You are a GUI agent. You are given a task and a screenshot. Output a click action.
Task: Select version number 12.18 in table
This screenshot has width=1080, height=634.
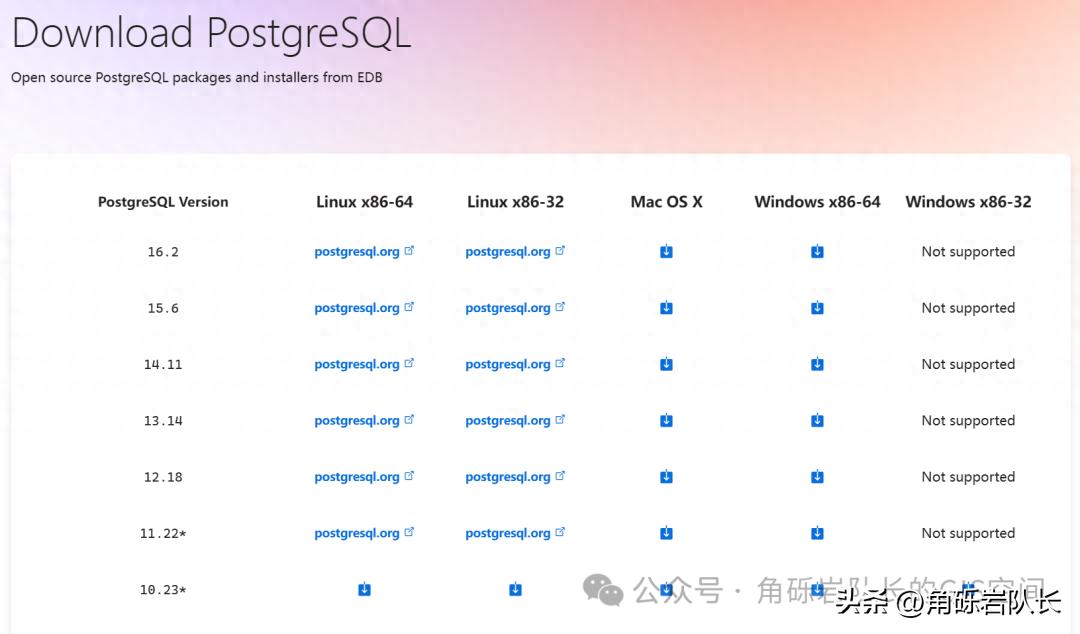click(163, 477)
